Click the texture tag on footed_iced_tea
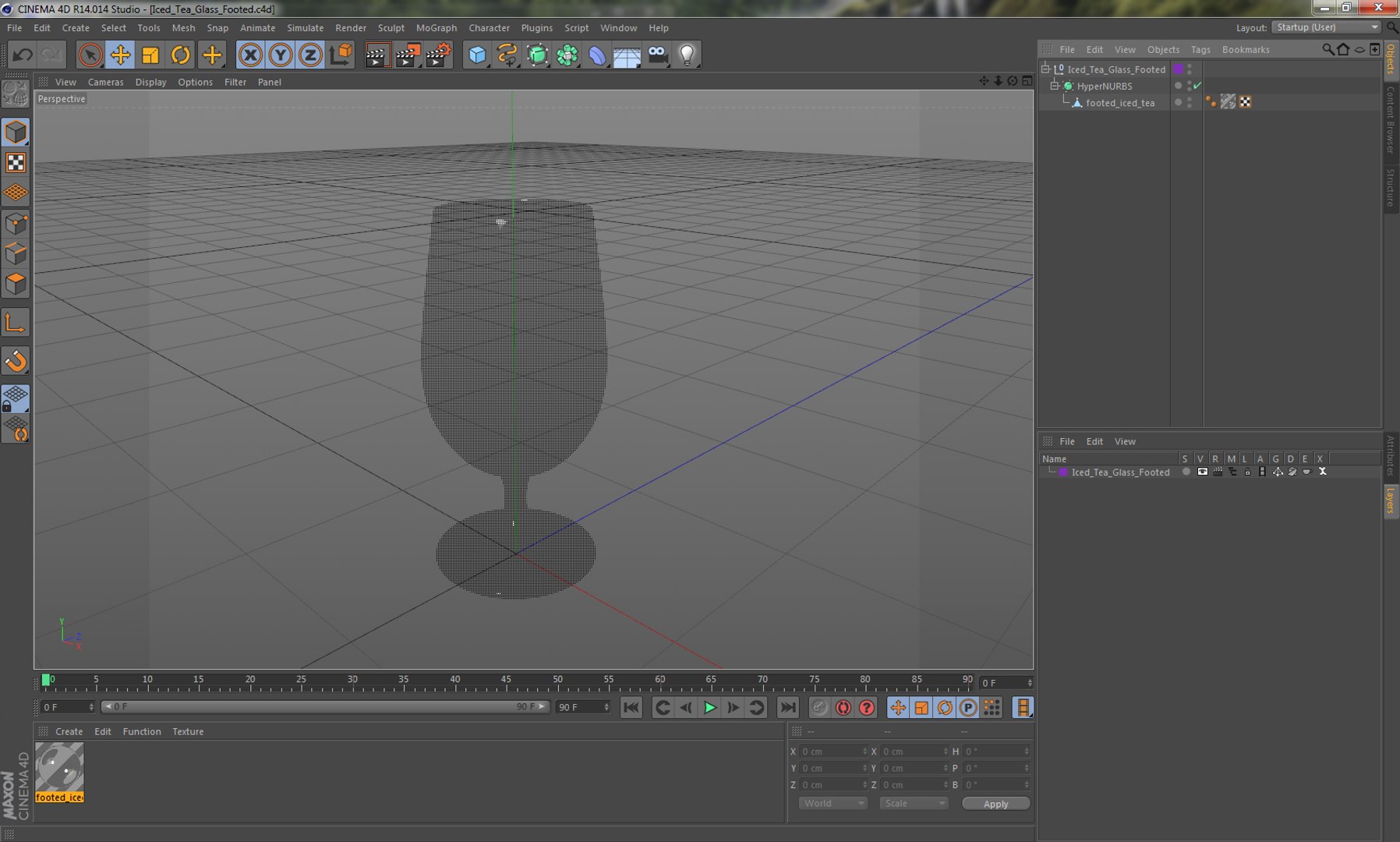The image size is (1400, 842). (1228, 102)
